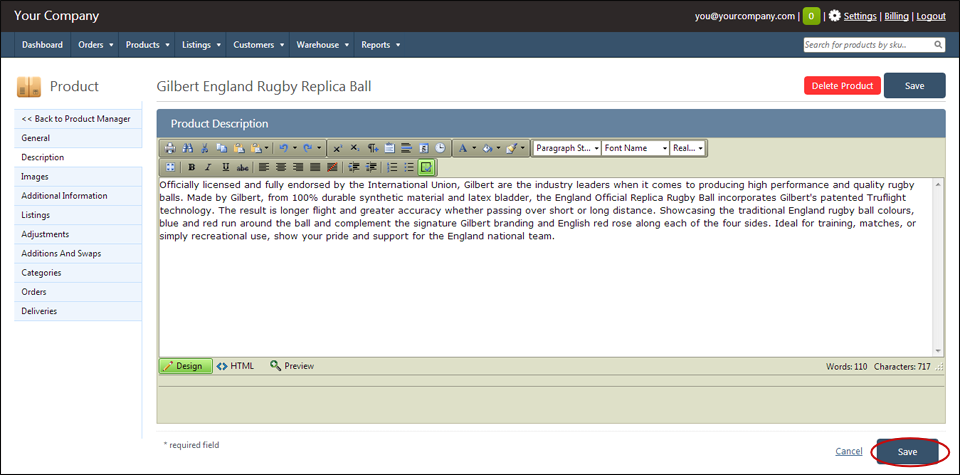Toggle underline formatting
The image size is (960, 475).
(x=226, y=167)
